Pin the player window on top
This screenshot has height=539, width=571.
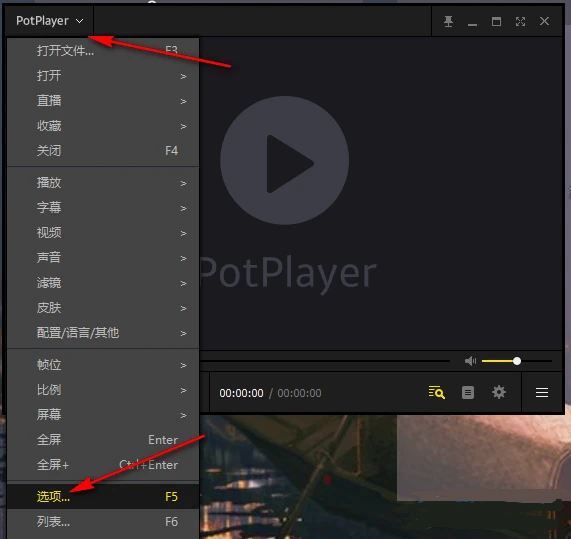(x=448, y=21)
